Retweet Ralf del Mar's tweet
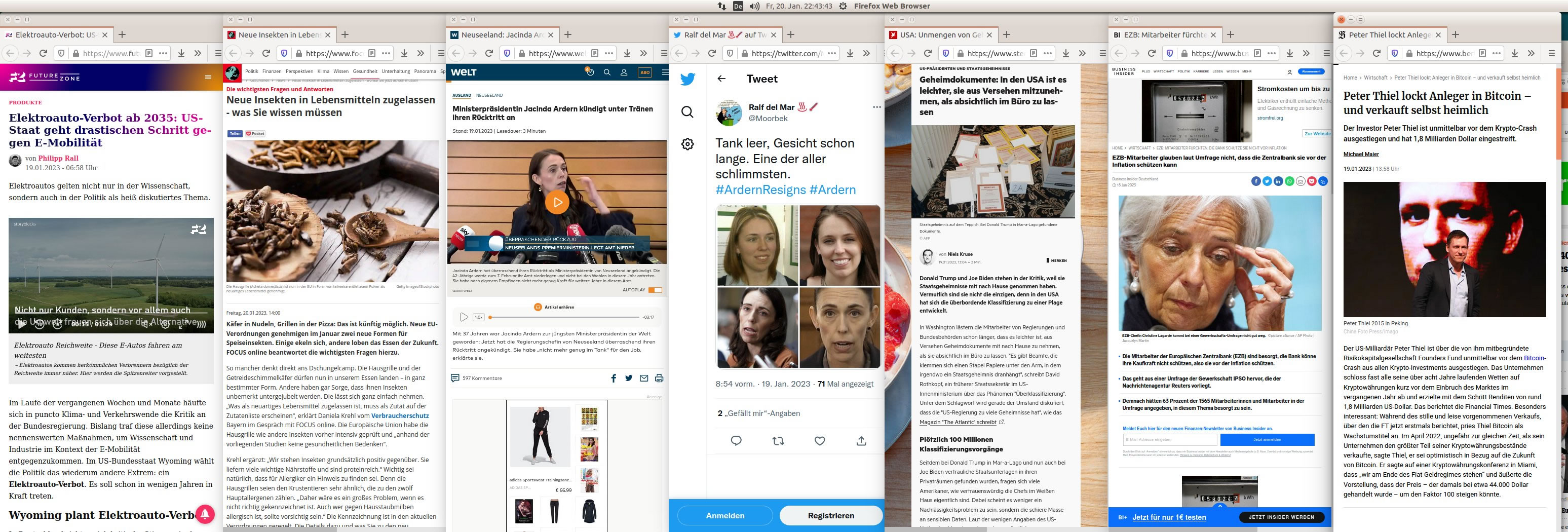Viewport: 1568px width, 532px height. pos(778,441)
